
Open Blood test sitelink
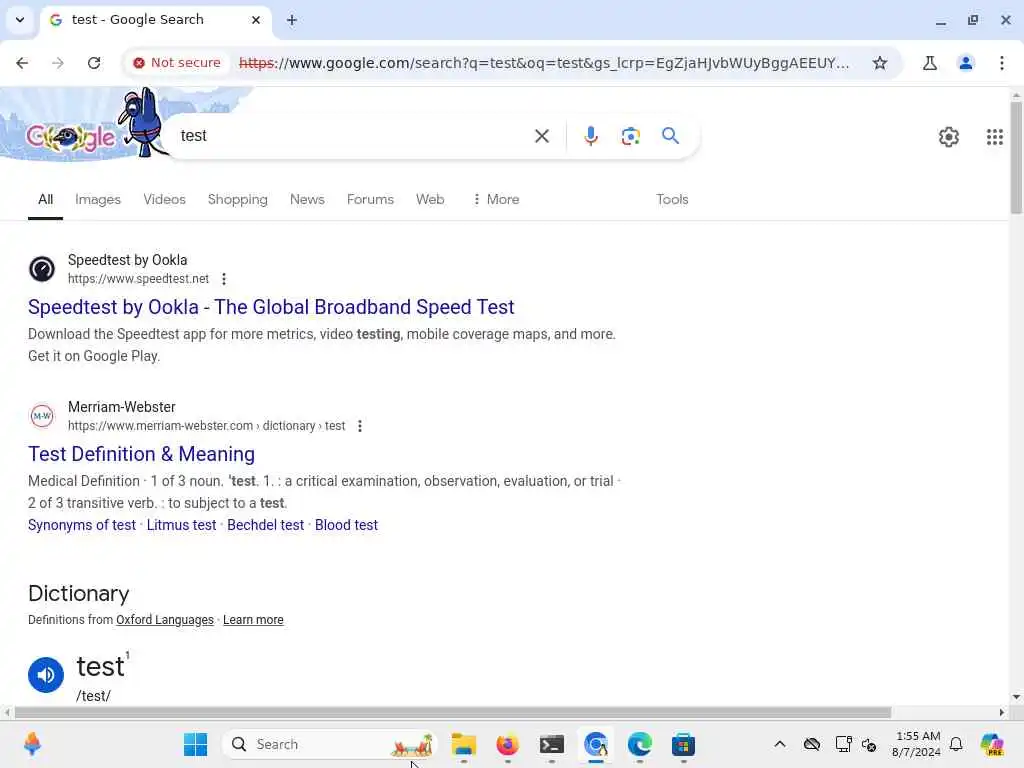pos(346,525)
